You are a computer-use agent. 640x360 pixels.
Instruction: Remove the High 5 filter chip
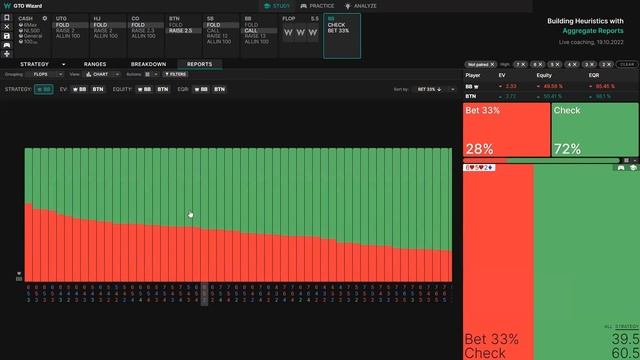pos(557,64)
